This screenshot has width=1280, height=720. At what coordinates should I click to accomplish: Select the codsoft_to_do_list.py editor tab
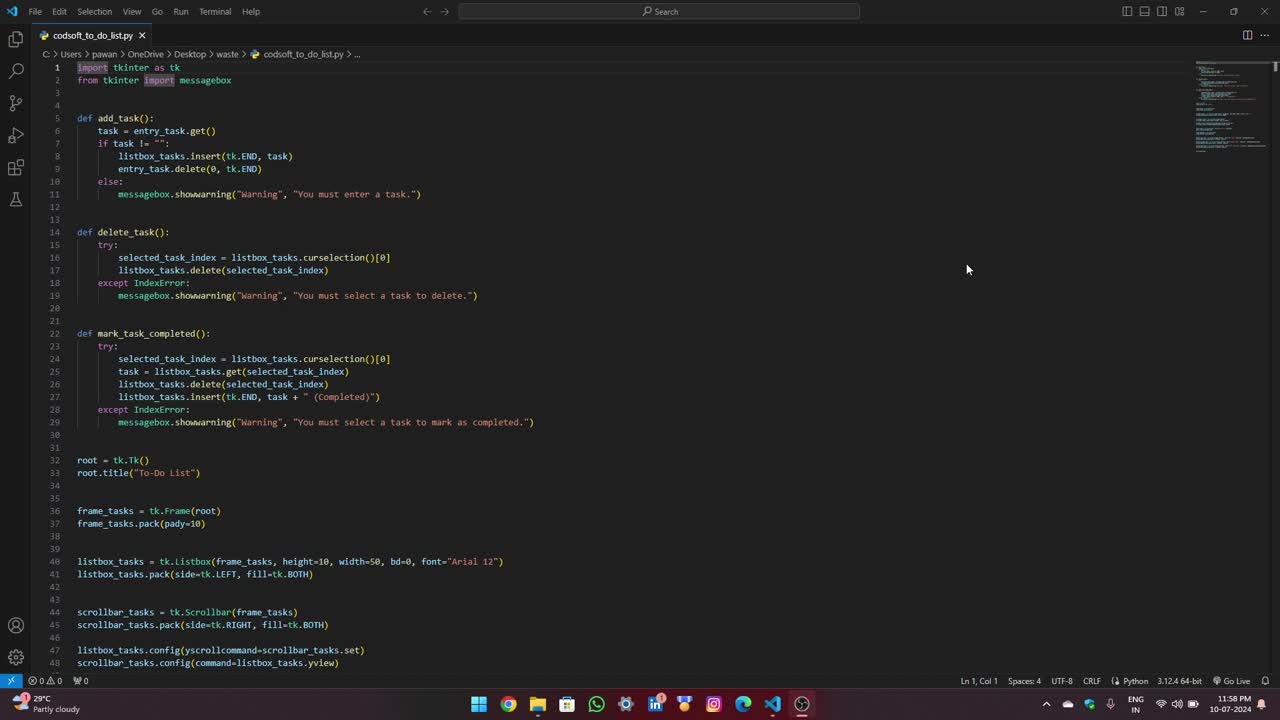[92, 35]
